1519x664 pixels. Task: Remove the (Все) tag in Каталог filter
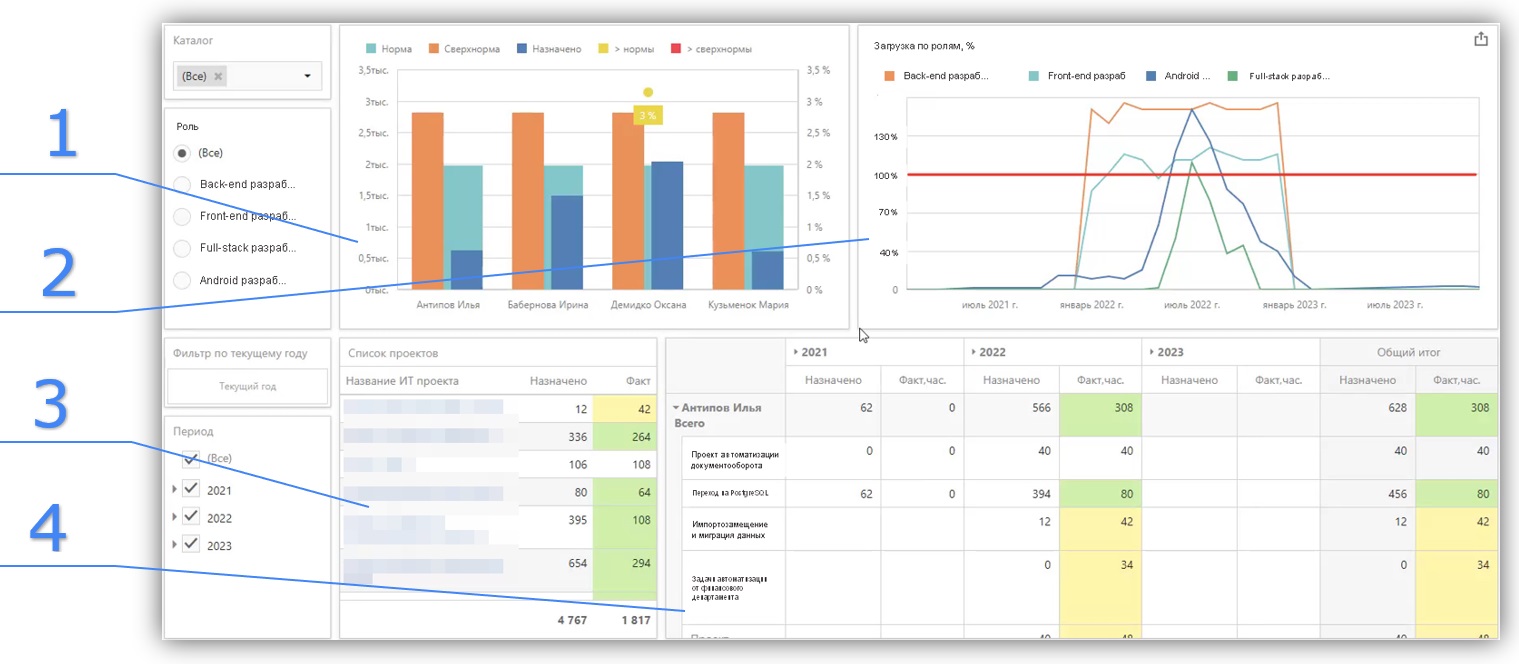pos(218,76)
